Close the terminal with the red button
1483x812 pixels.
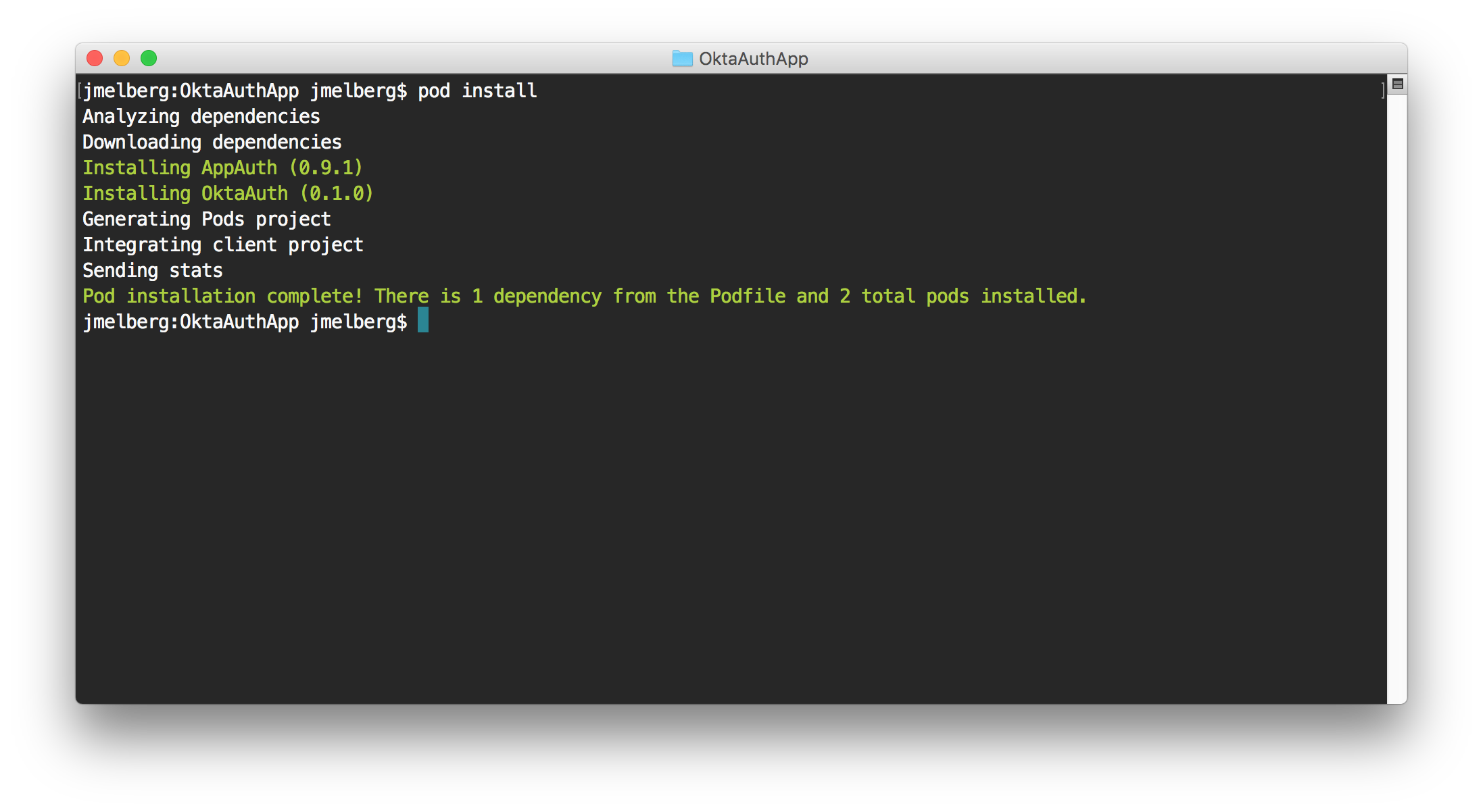click(95, 59)
